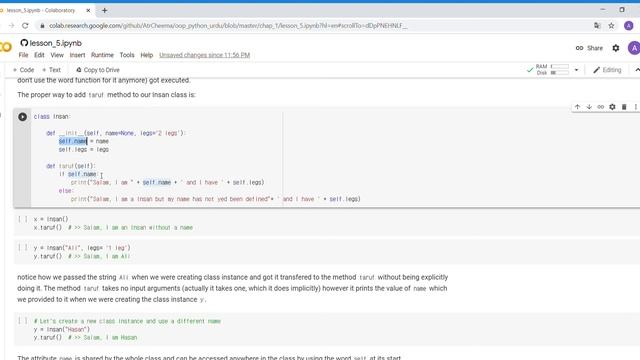
Task: Click the Chrome profile avatar in toolbar
Action: point(629,26)
